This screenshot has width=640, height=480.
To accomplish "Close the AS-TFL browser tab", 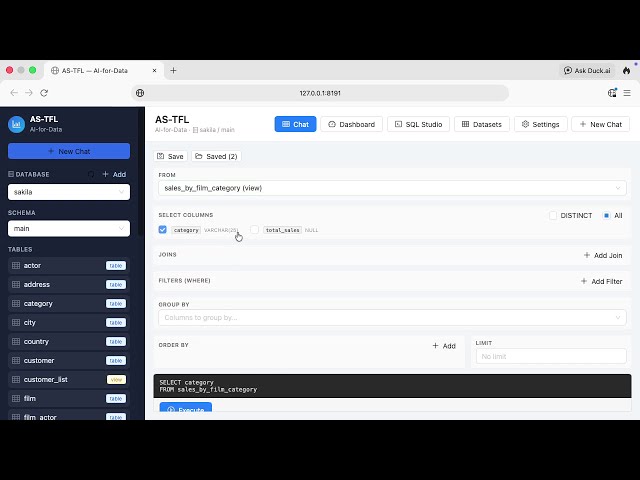I will click(154, 71).
